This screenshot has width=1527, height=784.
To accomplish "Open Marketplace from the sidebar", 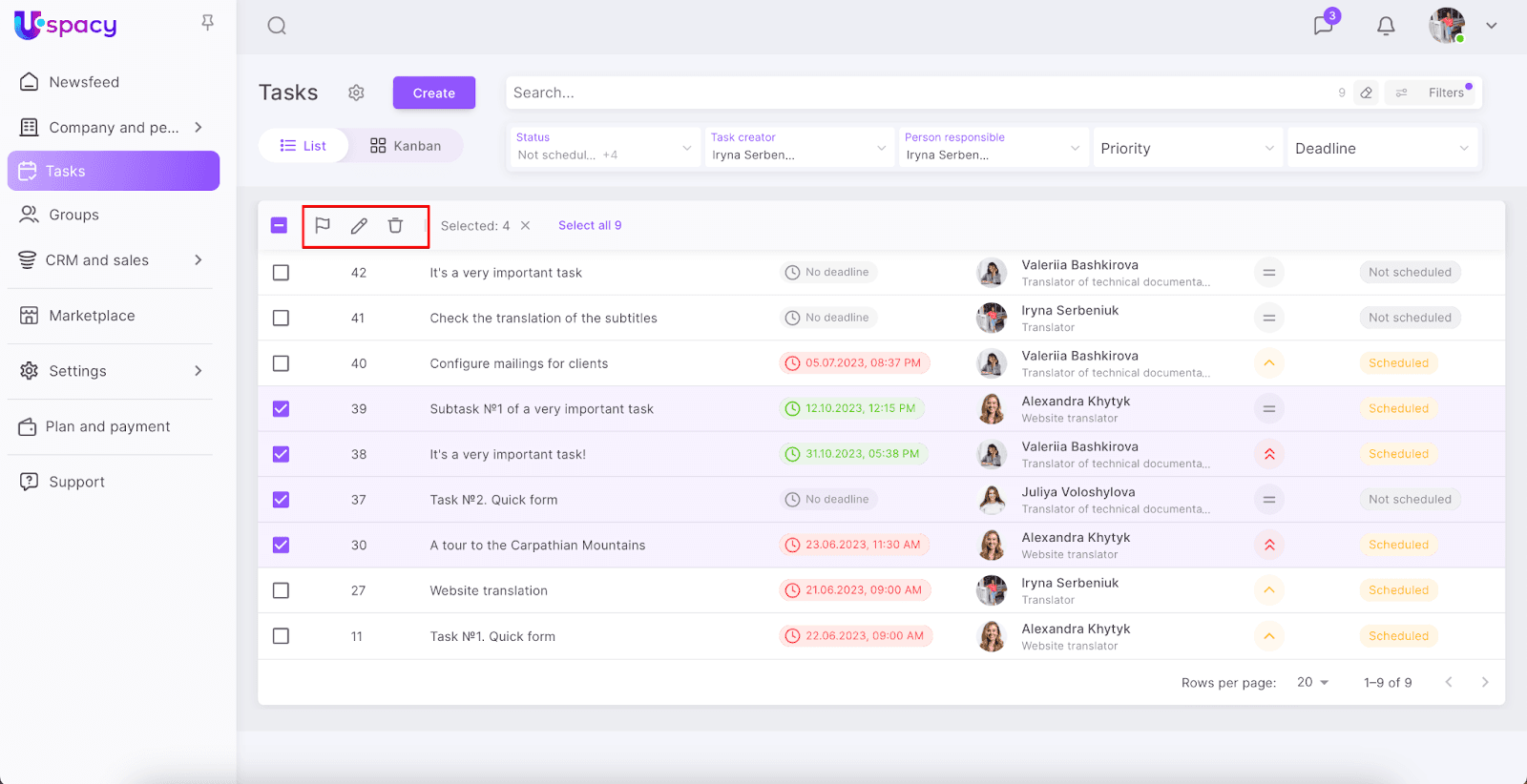I will (92, 316).
